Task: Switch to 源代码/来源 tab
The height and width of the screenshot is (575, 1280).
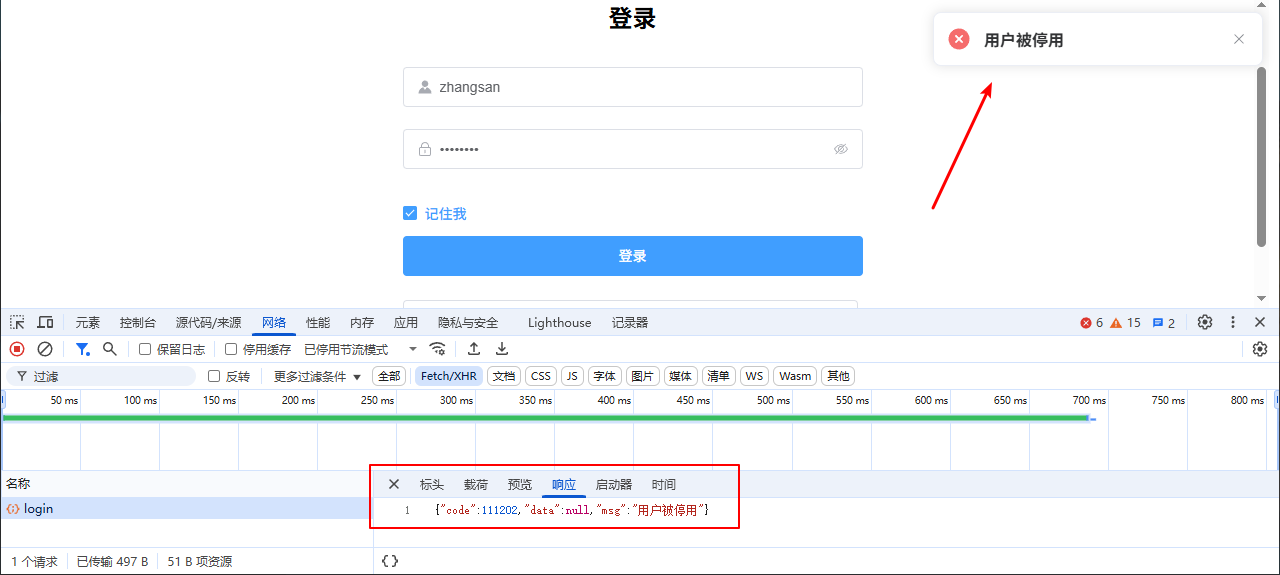Action: coord(209,322)
